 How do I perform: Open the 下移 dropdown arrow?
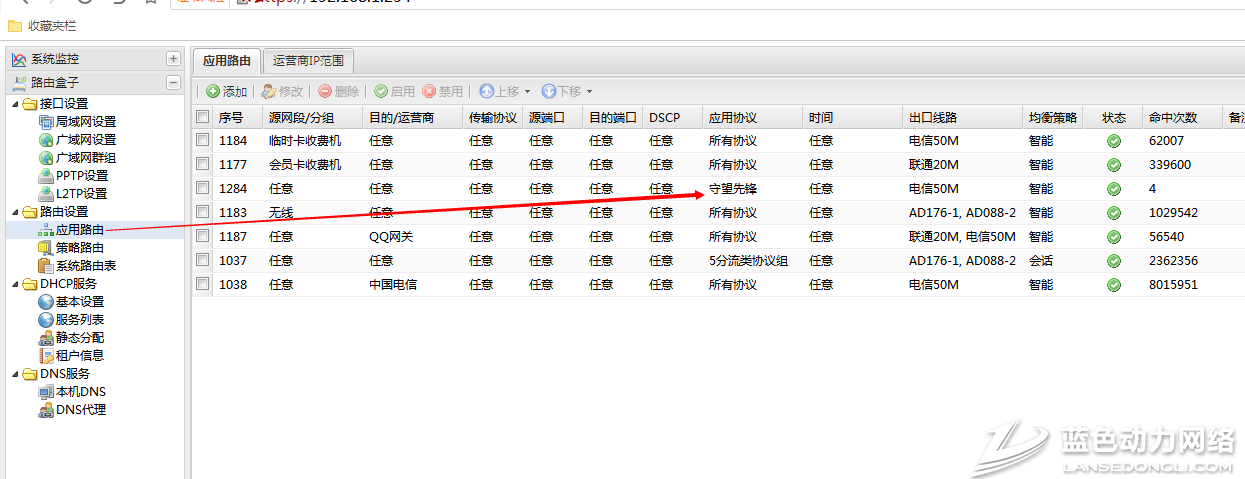(x=589, y=92)
